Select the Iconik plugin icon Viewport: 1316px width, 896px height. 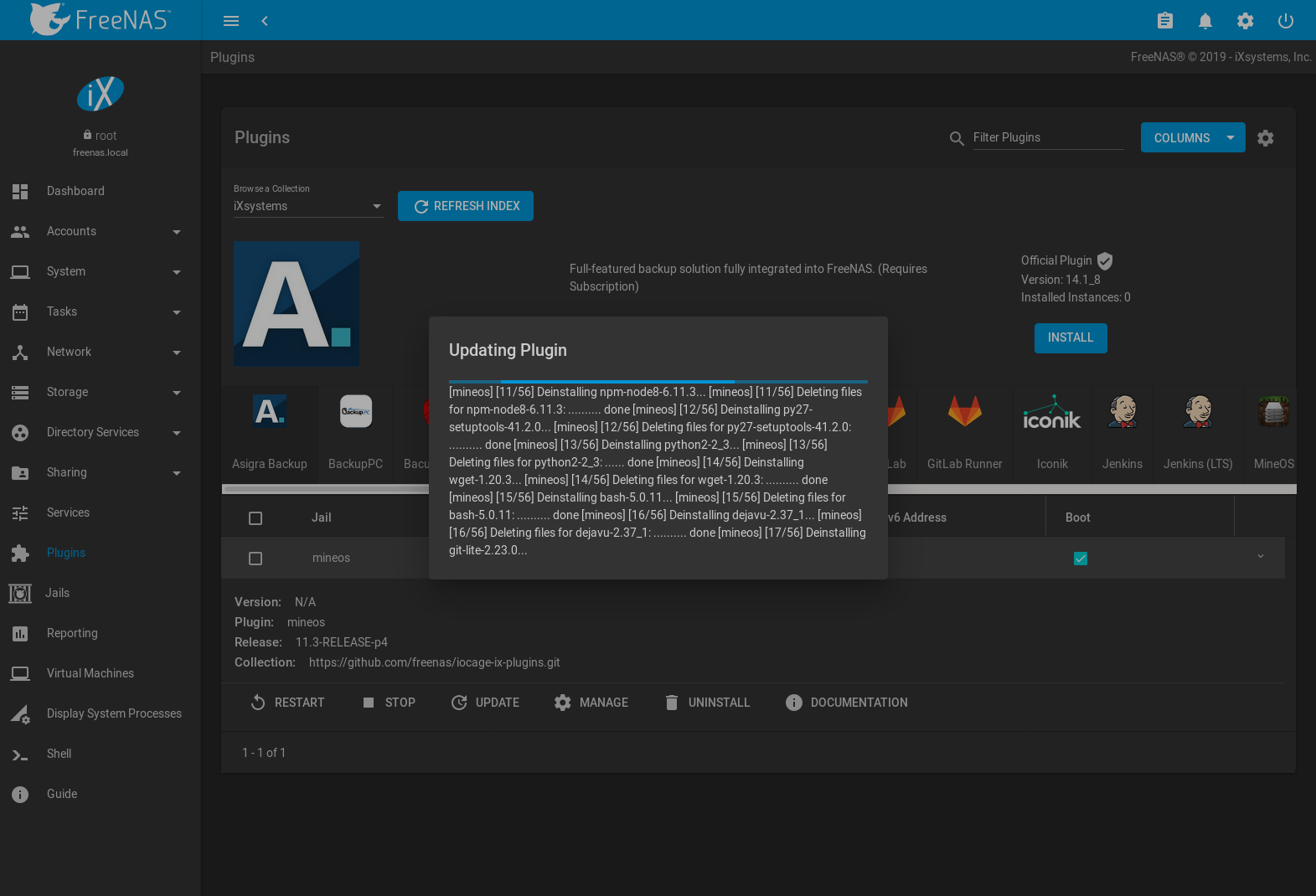point(1052,412)
